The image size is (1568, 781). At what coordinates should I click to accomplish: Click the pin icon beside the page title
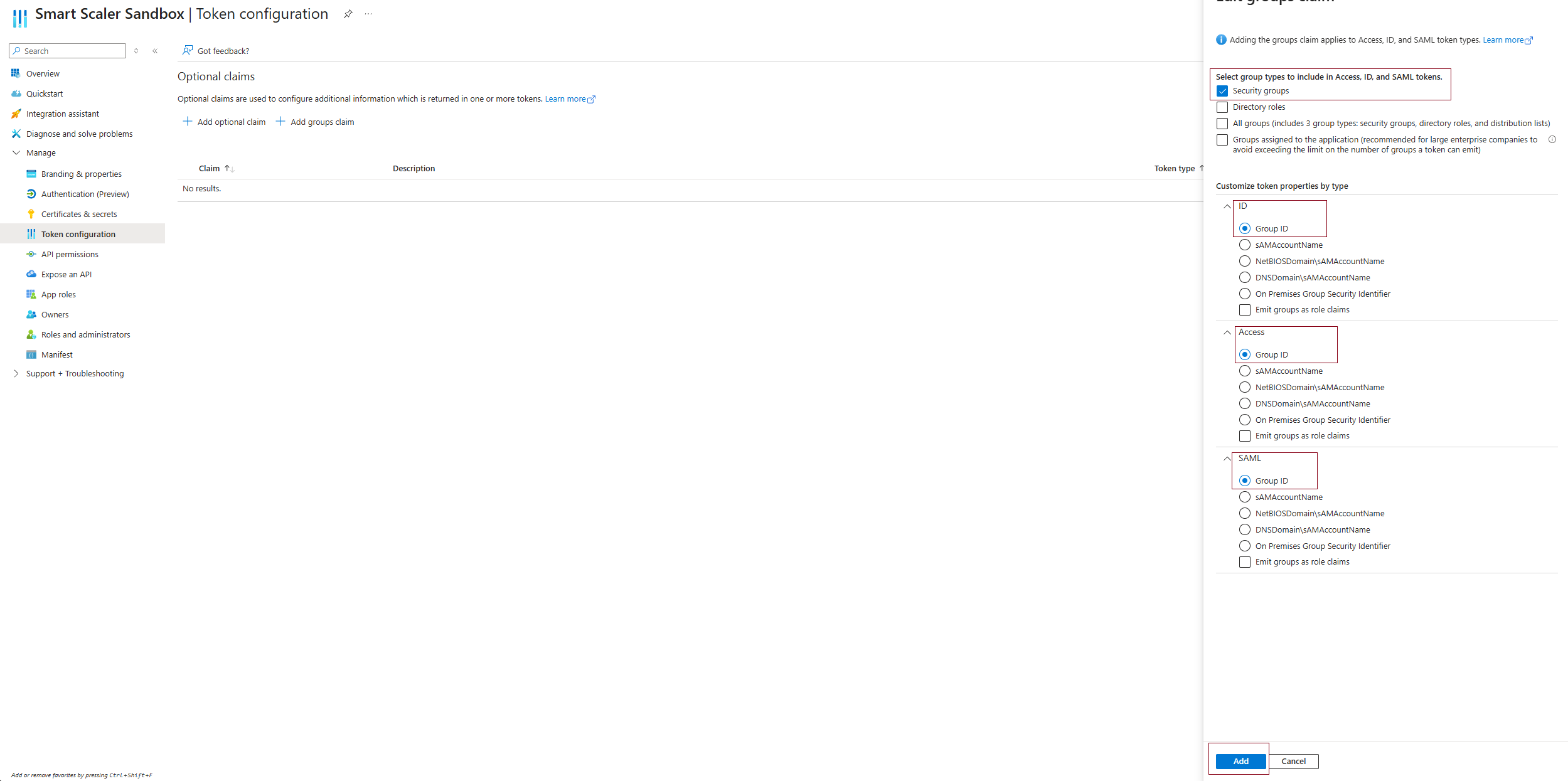click(348, 14)
